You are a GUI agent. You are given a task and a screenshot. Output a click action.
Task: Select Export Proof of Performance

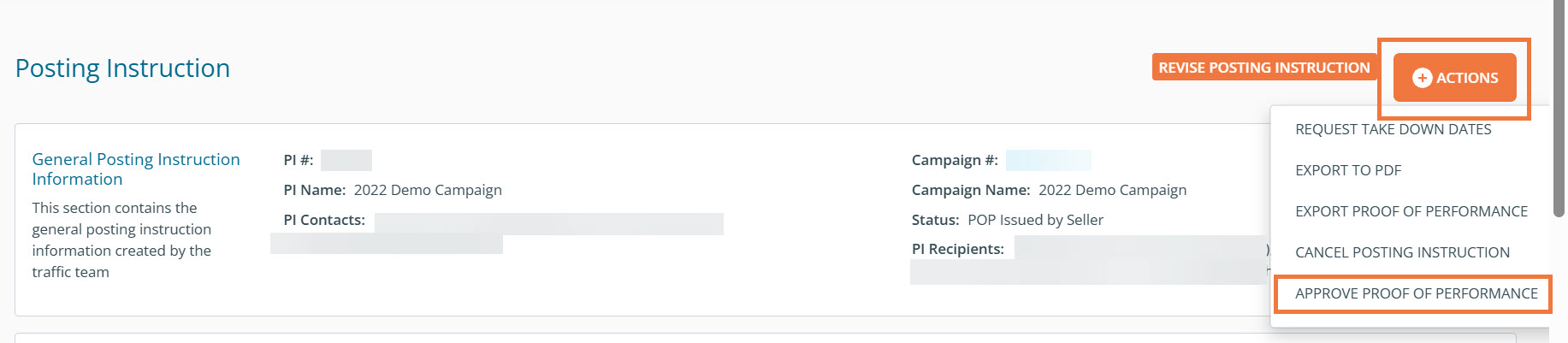(1411, 211)
